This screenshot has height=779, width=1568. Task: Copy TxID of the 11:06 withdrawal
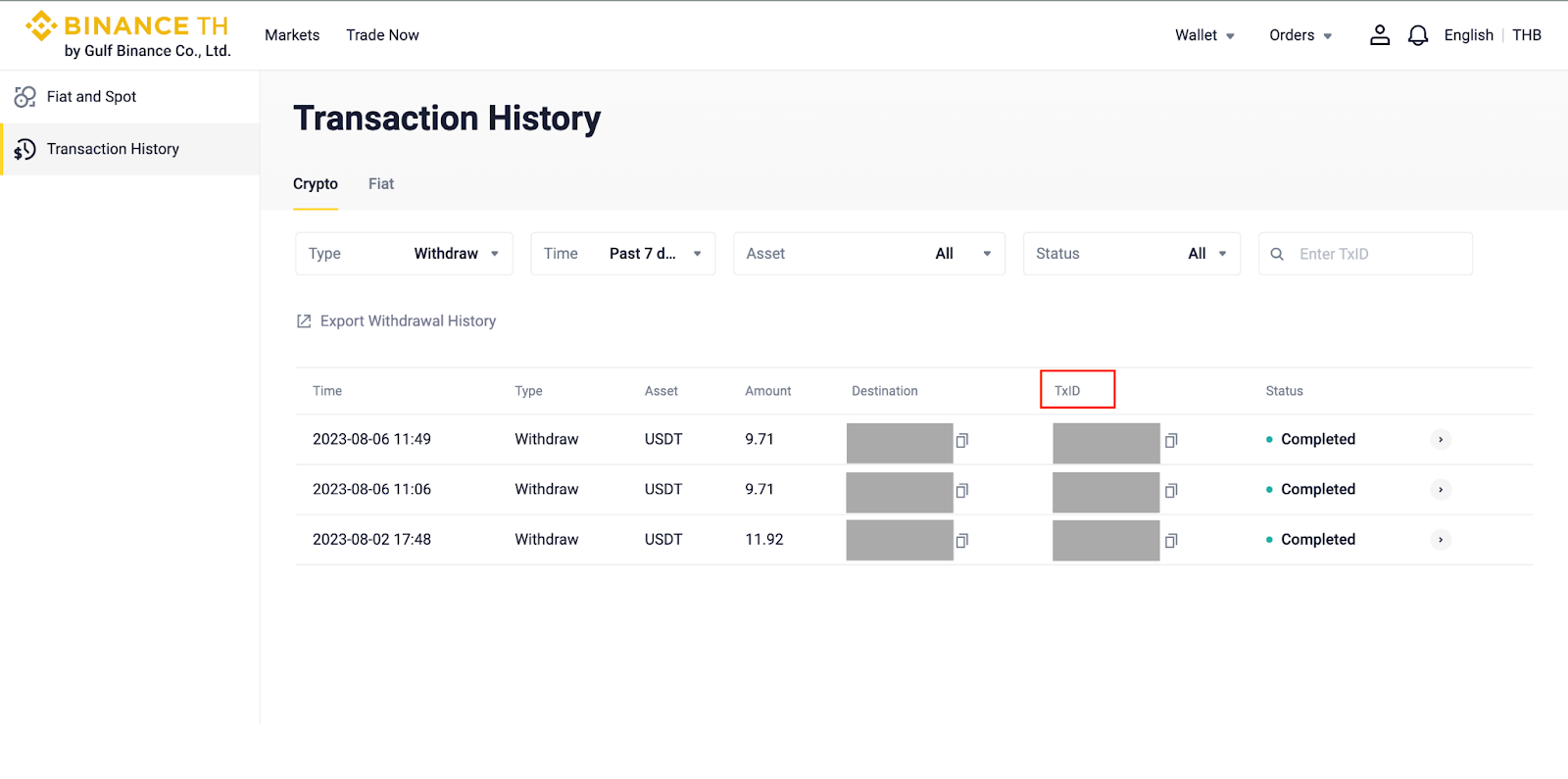coord(1171,490)
